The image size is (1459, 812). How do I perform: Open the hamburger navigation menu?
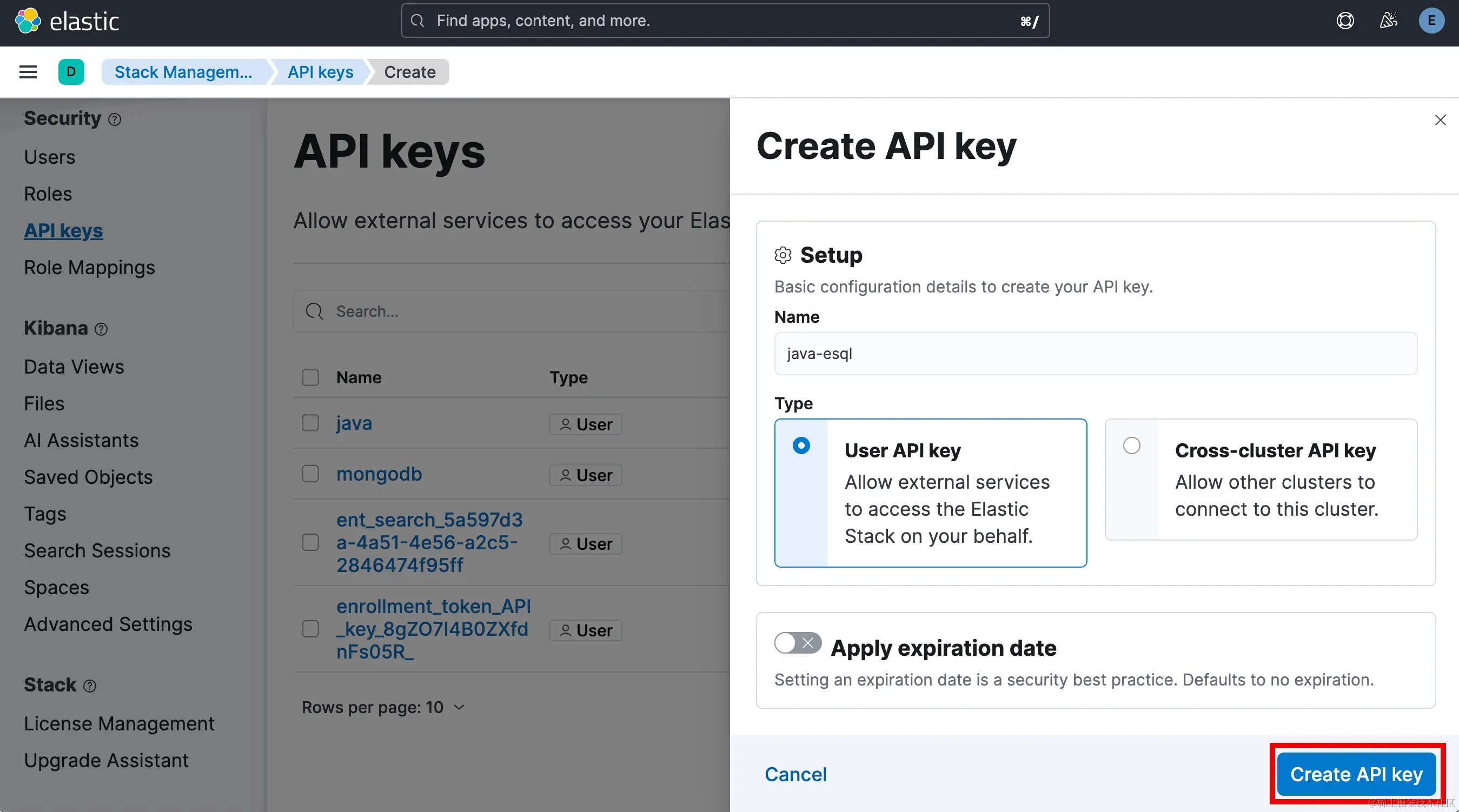click(28, 72)
